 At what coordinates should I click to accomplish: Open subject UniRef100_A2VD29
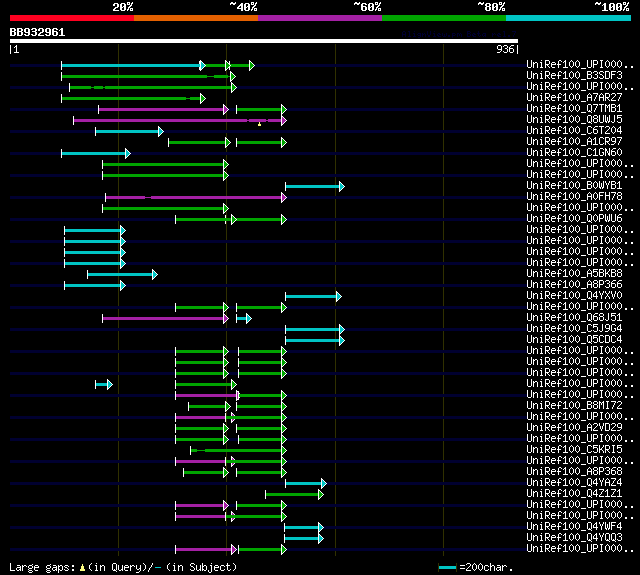click(x=574, y=428)
